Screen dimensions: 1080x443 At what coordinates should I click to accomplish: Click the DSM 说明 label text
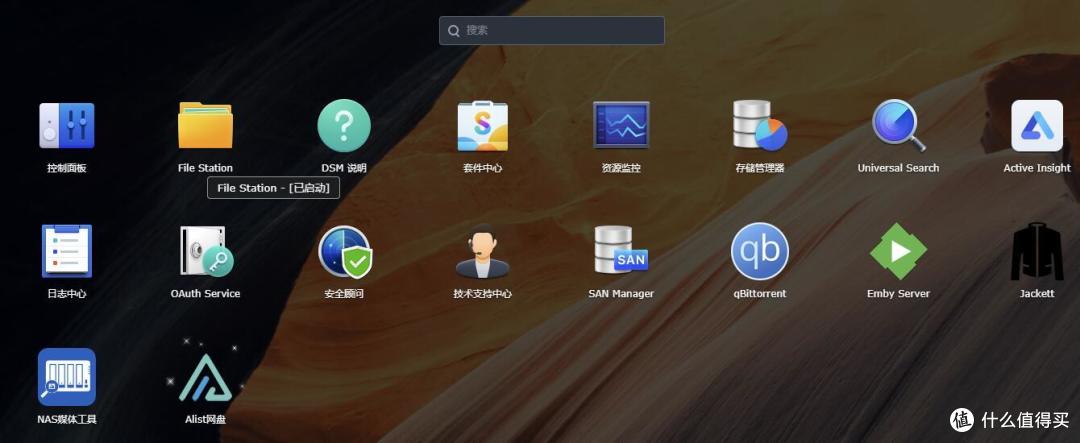344,168
